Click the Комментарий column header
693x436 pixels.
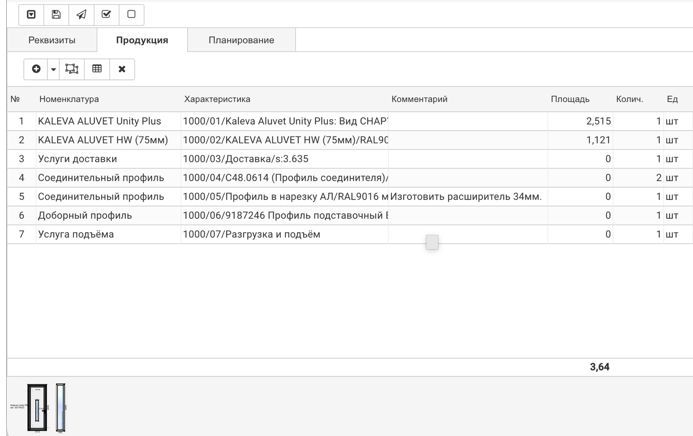pyautogui.click(x=419, y=99)
